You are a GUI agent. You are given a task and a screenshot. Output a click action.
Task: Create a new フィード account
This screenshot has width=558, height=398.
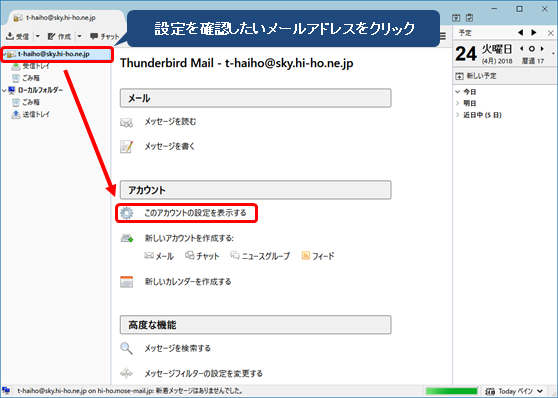pyautogui.click(x=318, y=256)
